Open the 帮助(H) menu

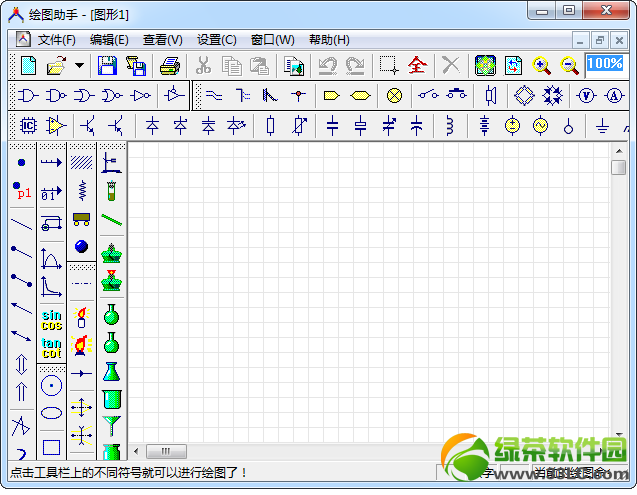(x=329, y=40)
